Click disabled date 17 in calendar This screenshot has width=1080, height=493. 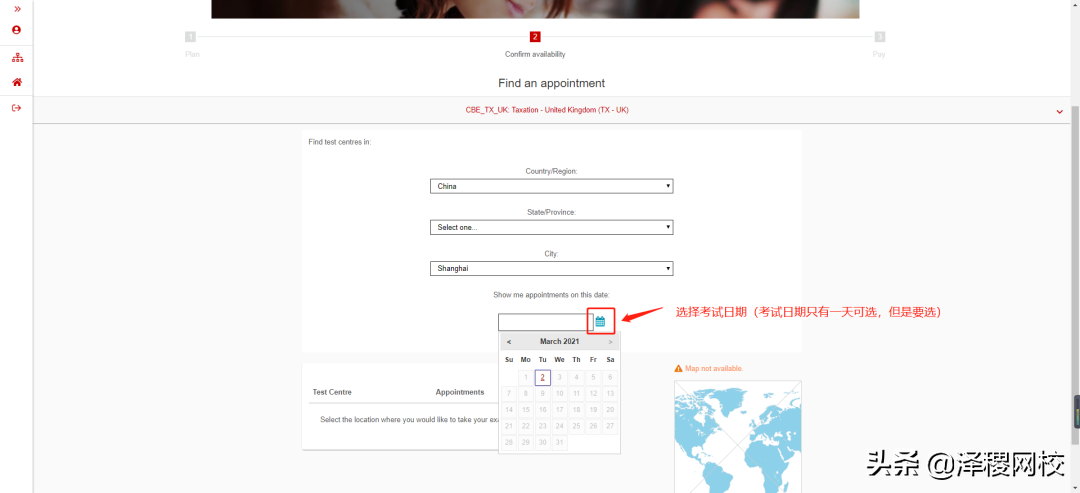click(559, 410)
